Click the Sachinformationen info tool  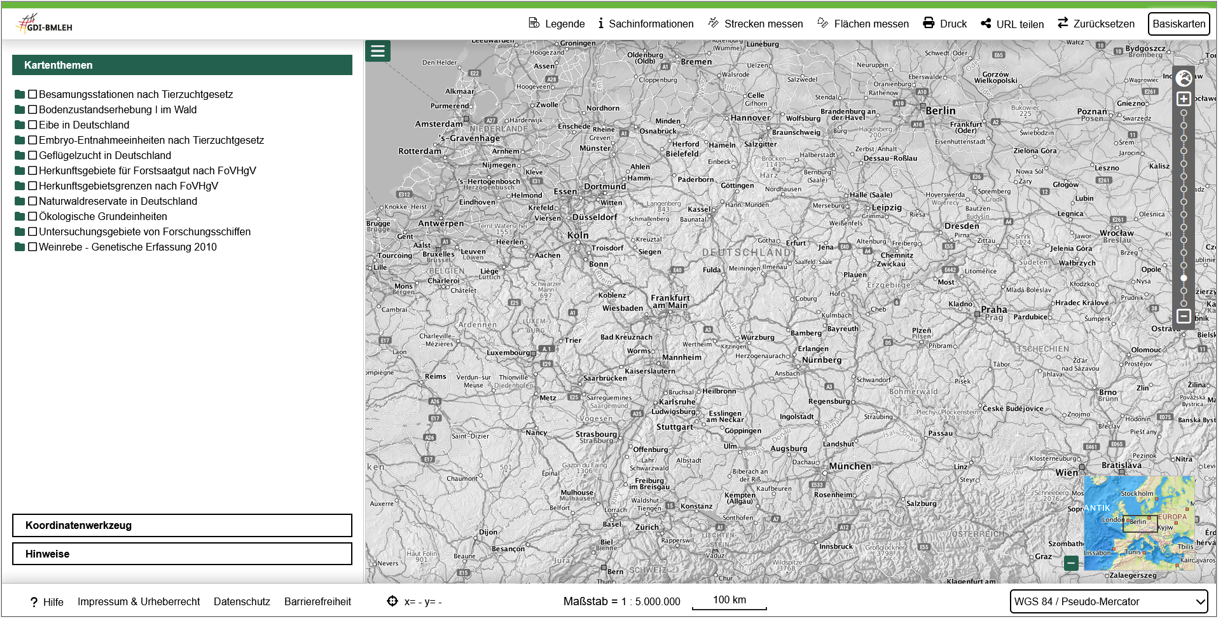click(645, 23)
